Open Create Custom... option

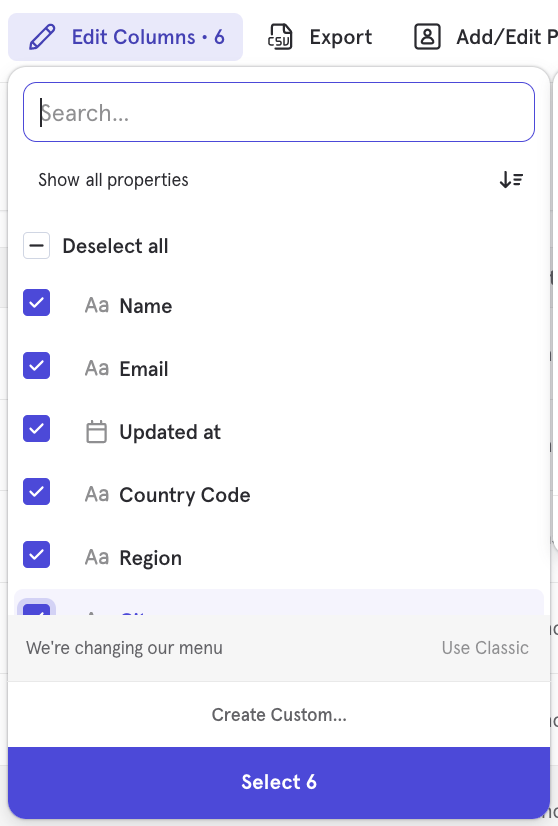[x=279, y=714]
